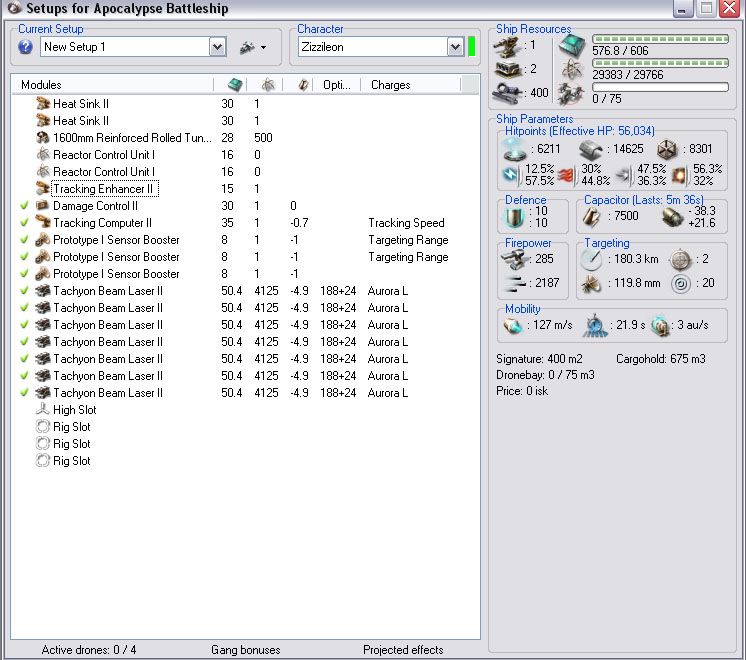Viewport: 746px width, 660px height.
Task: Click the powergrid resource icon
Action: (x=572, y=69)
